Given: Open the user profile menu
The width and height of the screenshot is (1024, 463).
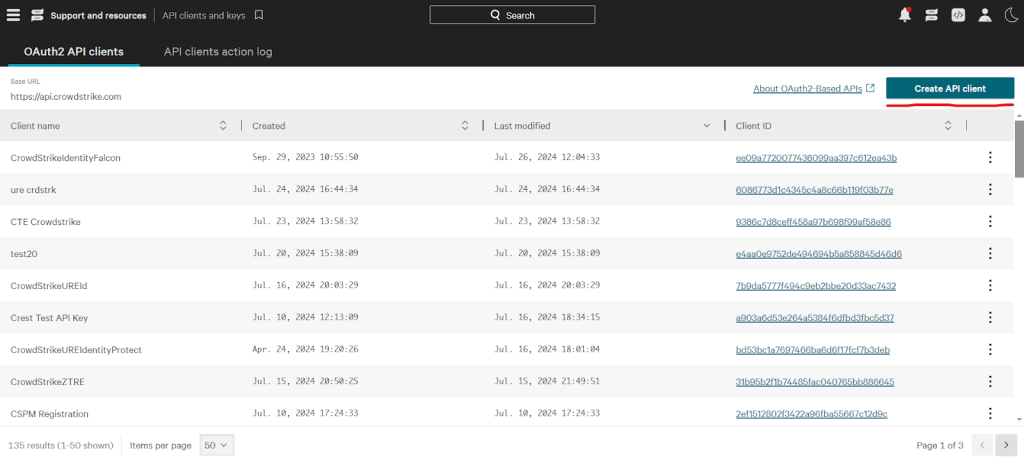Looking at the screenshot, I should tap(985, 16).
